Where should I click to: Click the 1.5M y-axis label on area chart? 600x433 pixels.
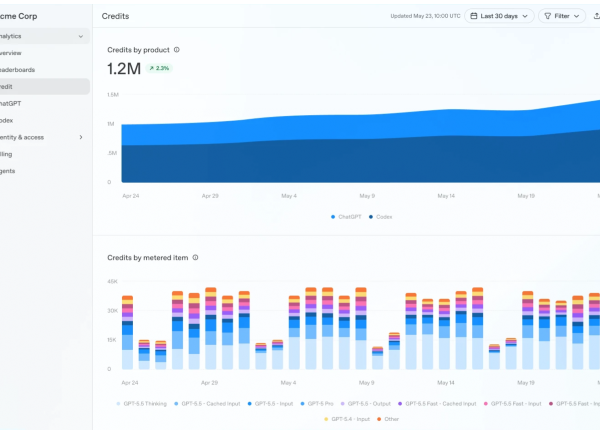113,94
